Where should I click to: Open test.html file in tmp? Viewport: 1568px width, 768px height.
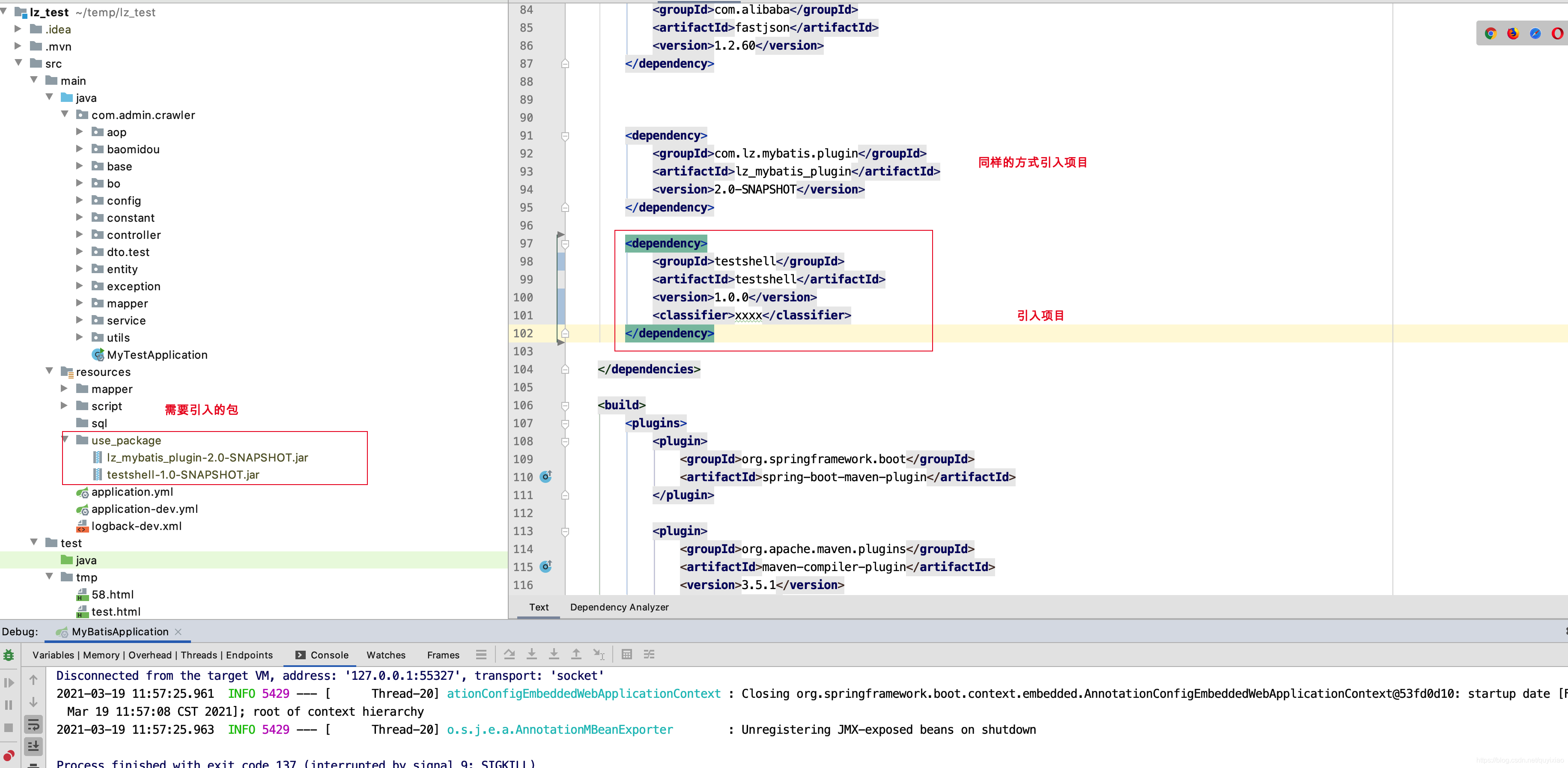click(x=116, y=611)
